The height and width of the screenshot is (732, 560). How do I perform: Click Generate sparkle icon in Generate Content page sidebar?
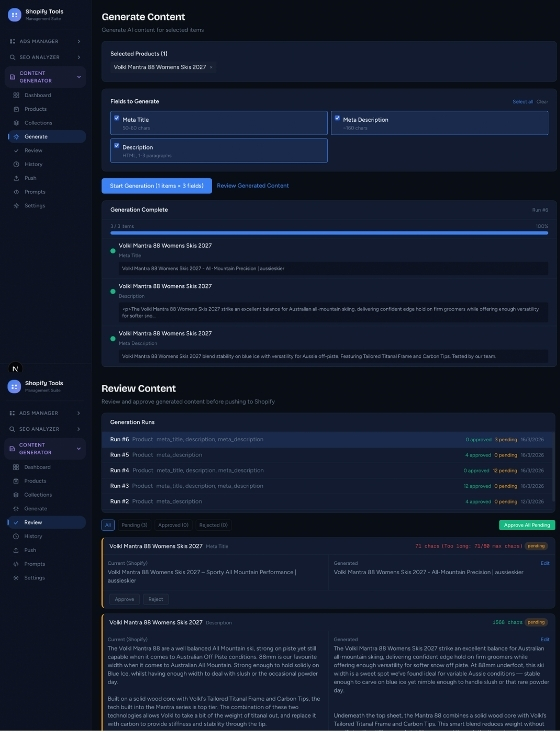[x=16, y=137]
